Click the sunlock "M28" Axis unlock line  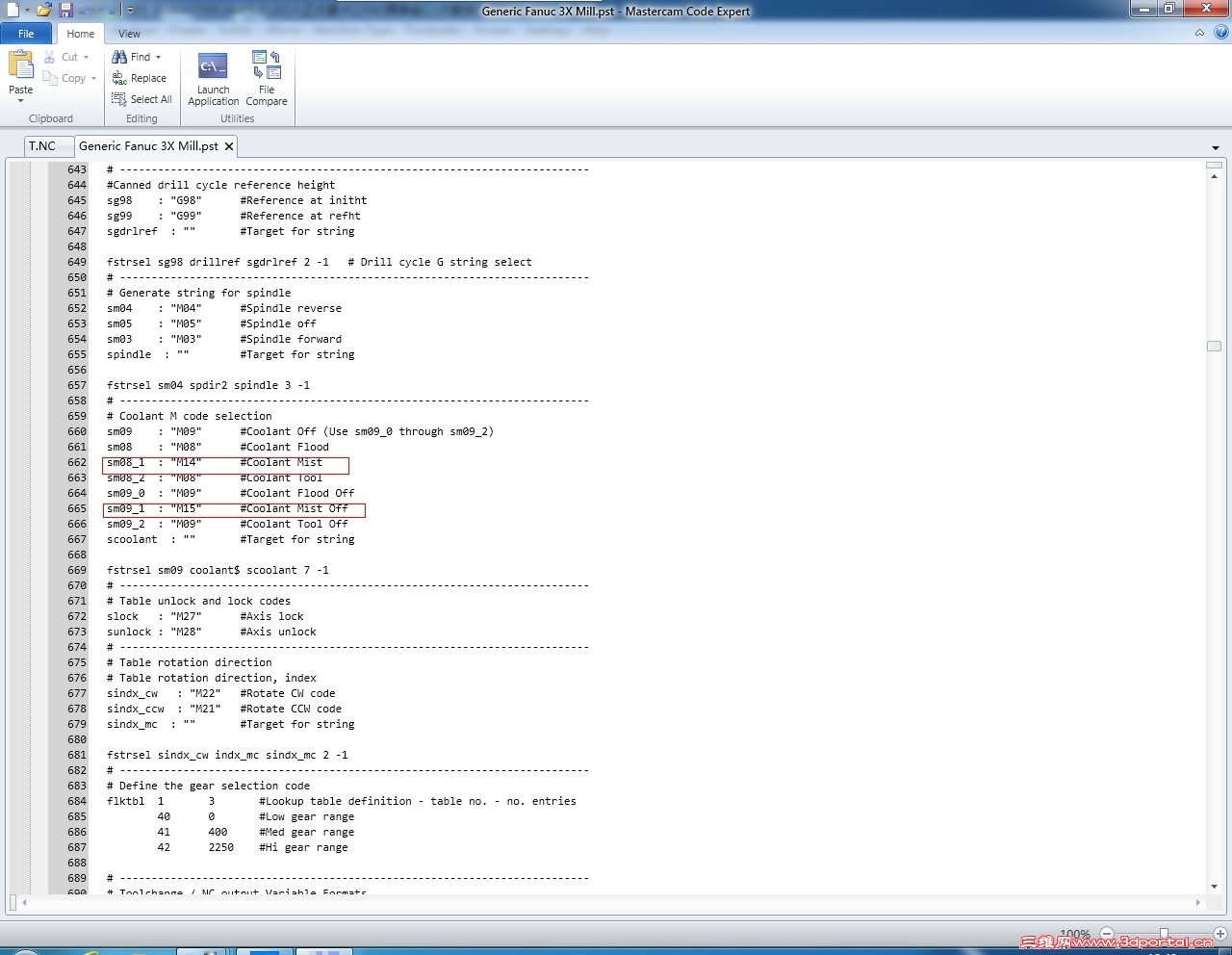(212, 632)
